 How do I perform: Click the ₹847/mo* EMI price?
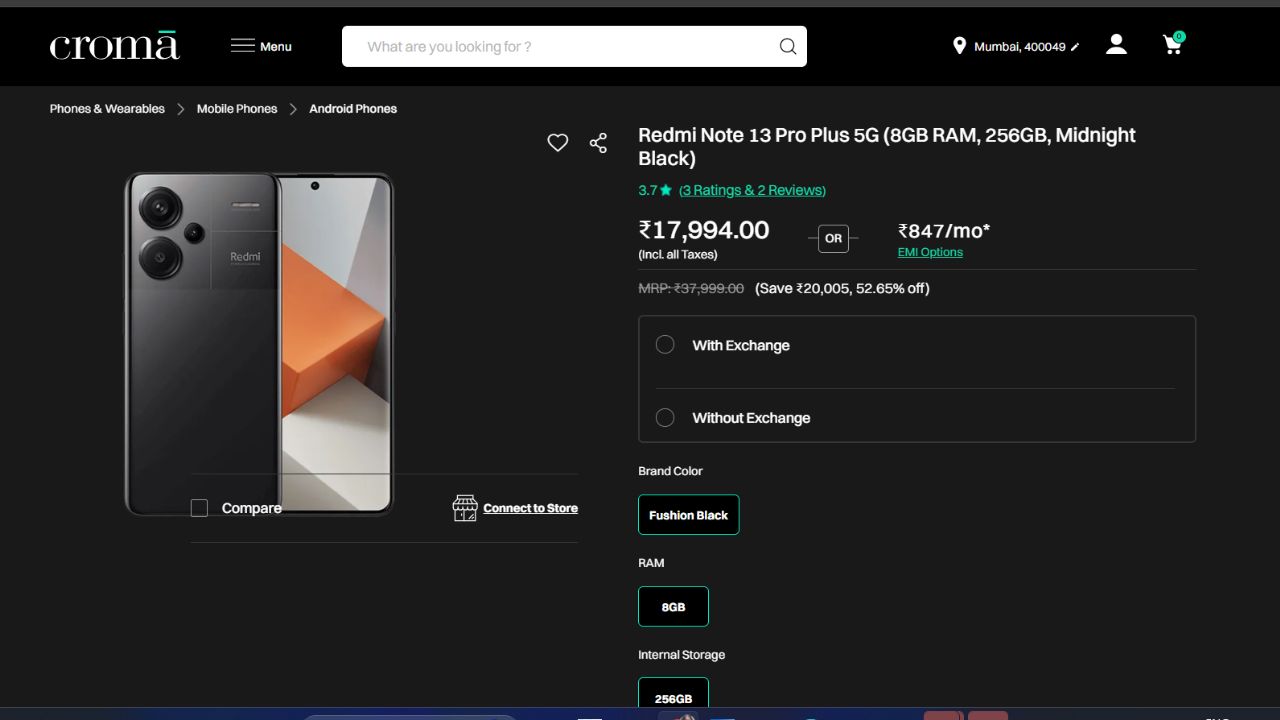[944, 231]
